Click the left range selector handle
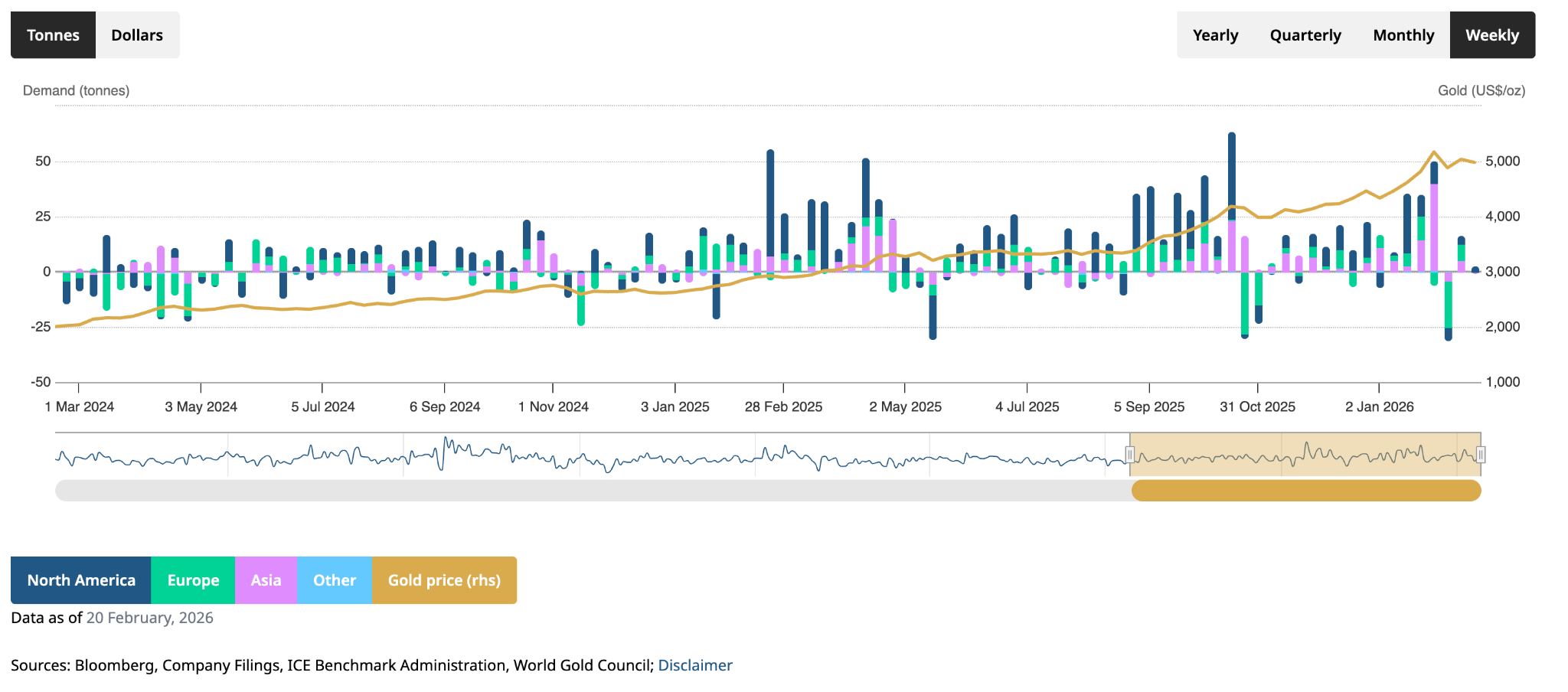This screenshot has height=692, width=1568. coord(1131,454)
